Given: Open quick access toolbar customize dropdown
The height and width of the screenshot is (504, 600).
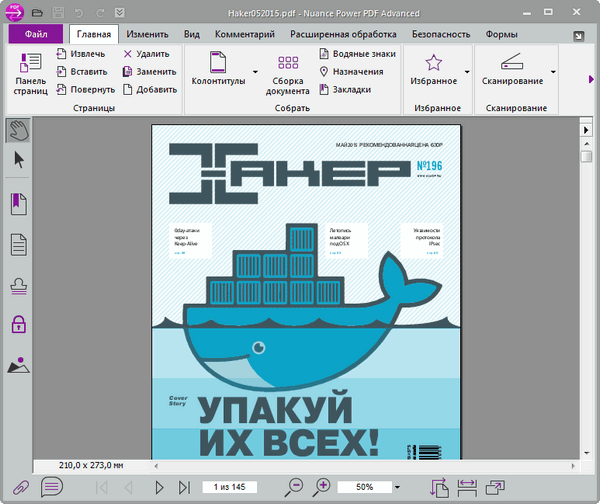Looking at the screenshot, I should coord(119,13).
